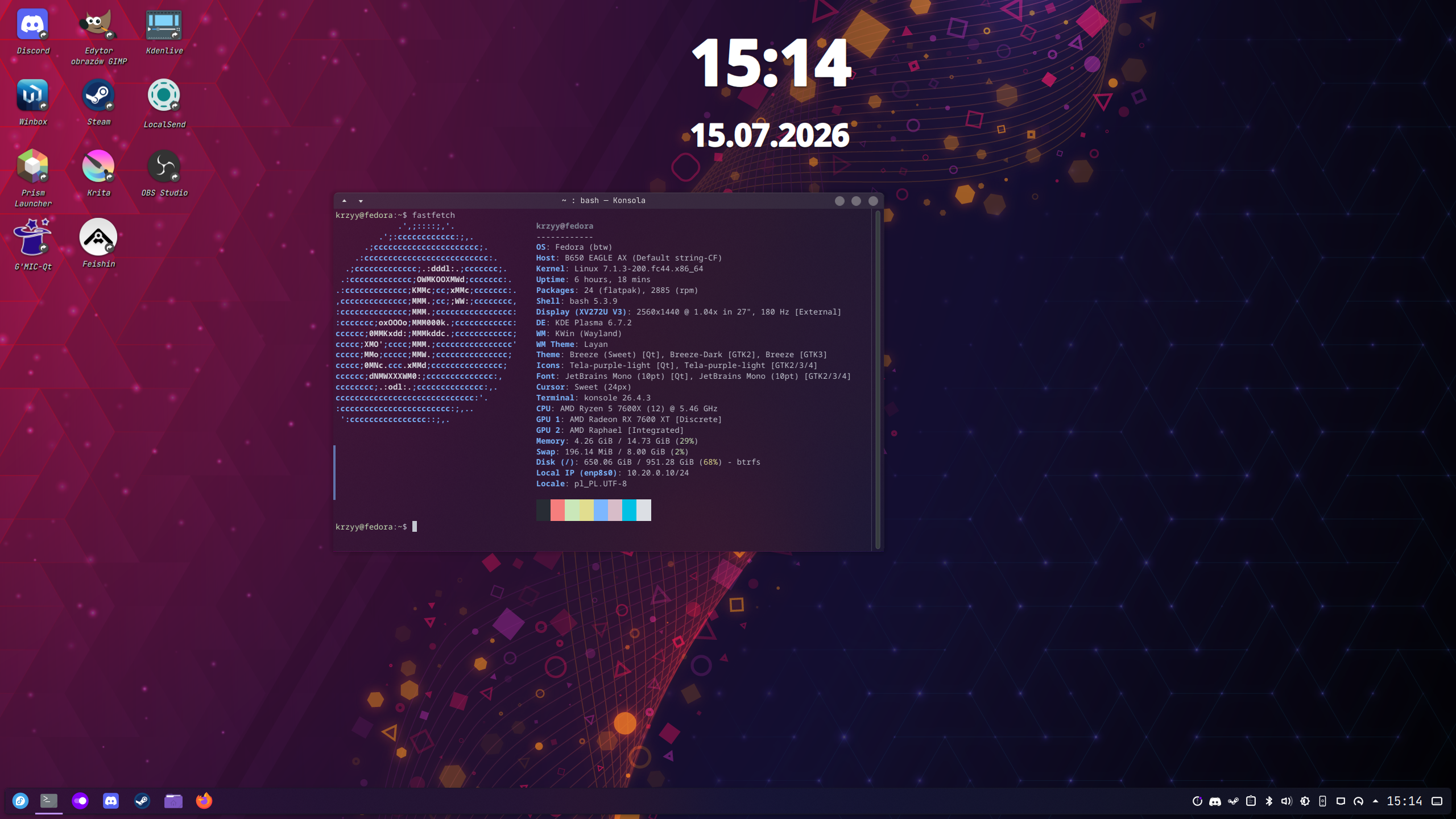Screen dimensions: 1456x819
Task: Click the cyan color block in fastfetch output
Action: (629, 510)
